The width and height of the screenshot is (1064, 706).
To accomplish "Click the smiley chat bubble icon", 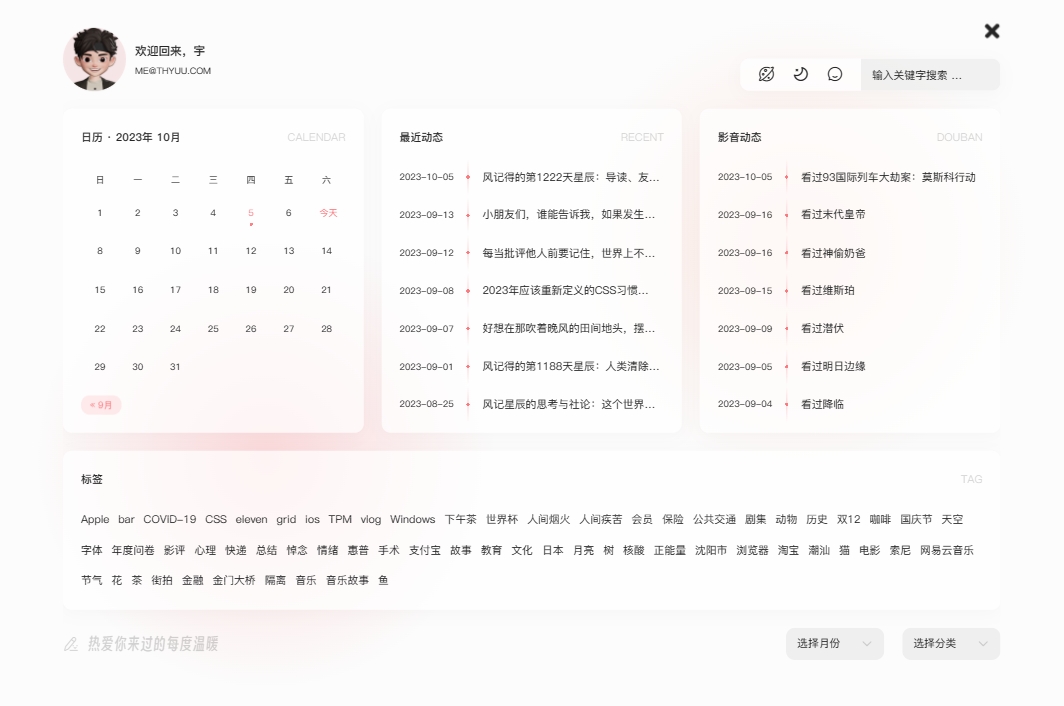I will pos(835,74).
